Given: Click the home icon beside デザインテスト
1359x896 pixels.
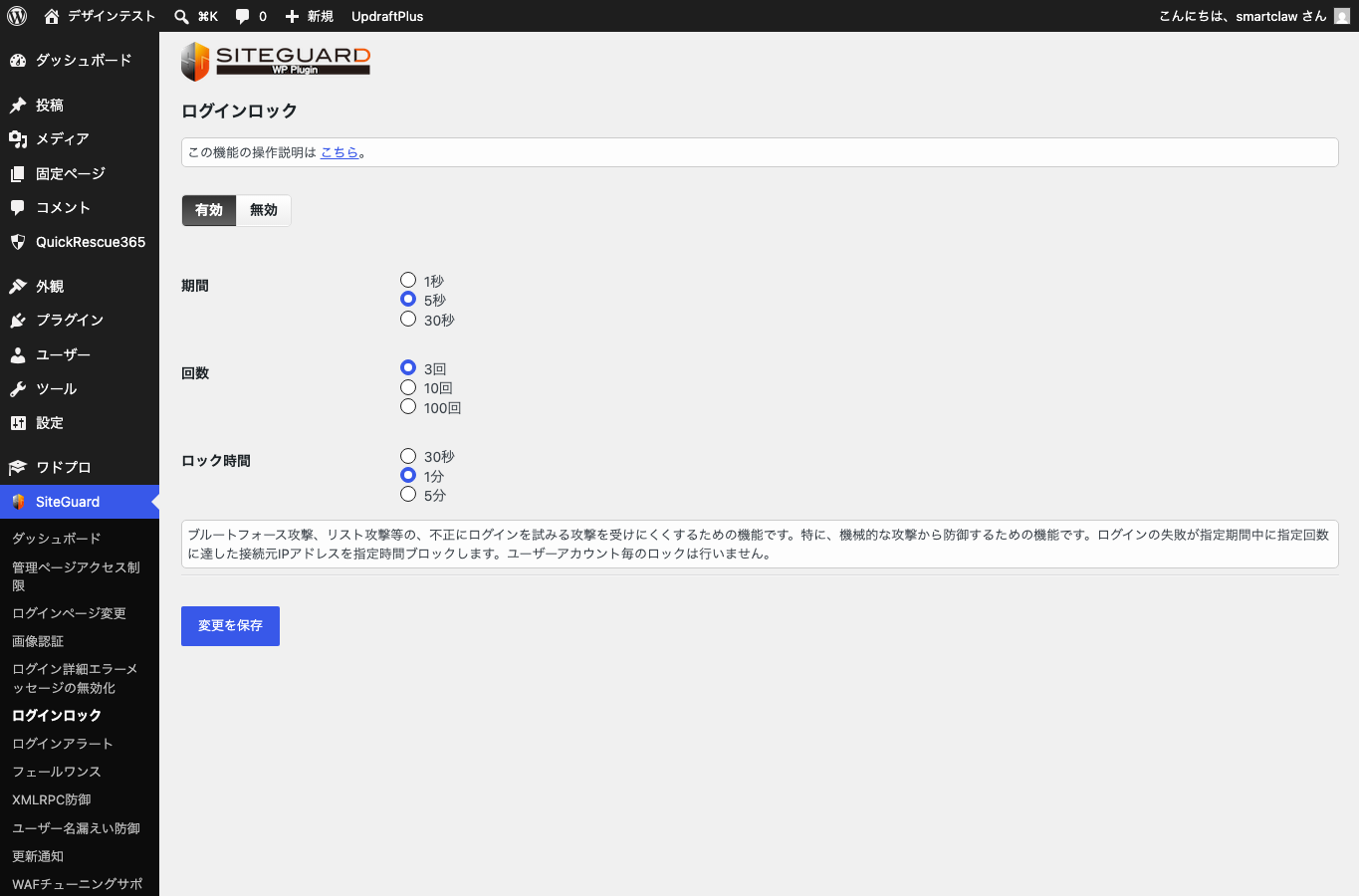Looking at the screenshot, I should 52,16.
